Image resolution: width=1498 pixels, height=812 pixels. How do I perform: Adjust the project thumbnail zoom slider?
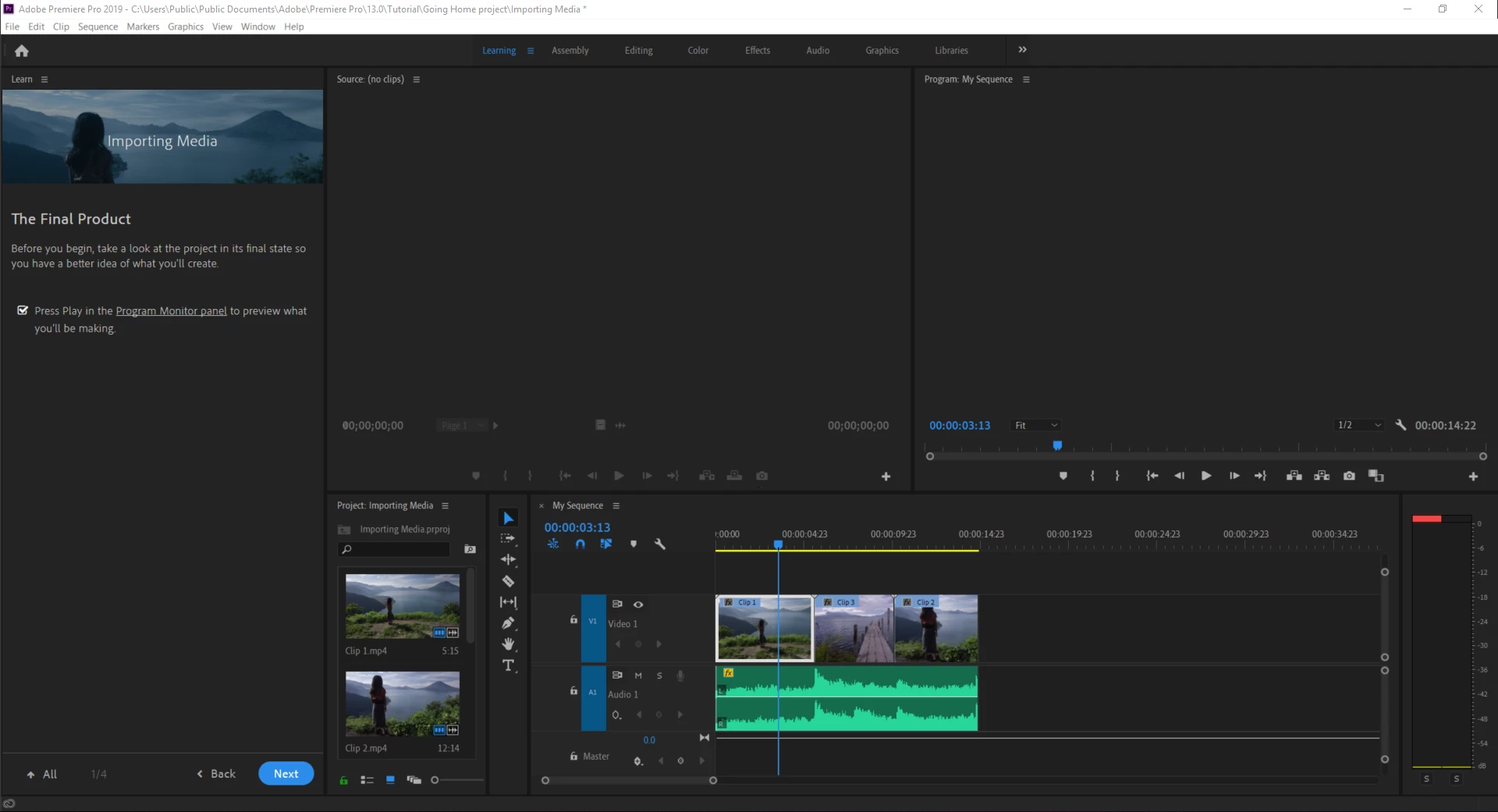[435, 780]
